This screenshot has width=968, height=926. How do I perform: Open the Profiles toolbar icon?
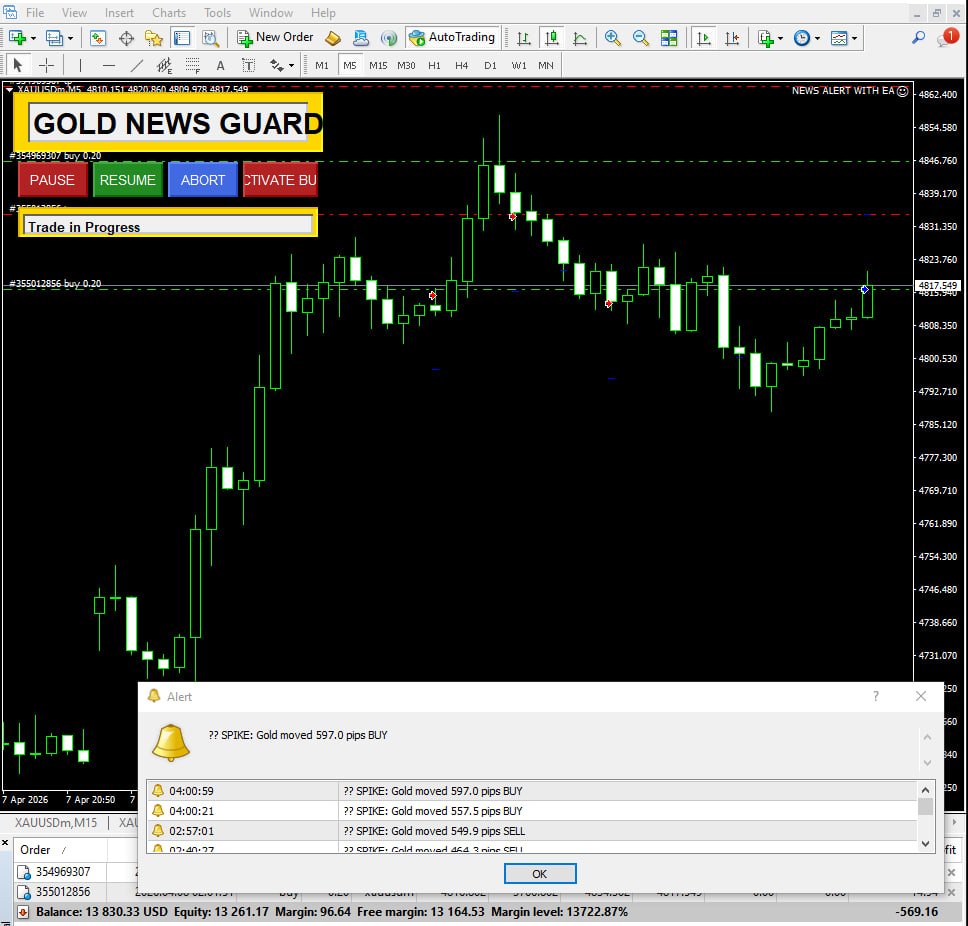(54, 38)
